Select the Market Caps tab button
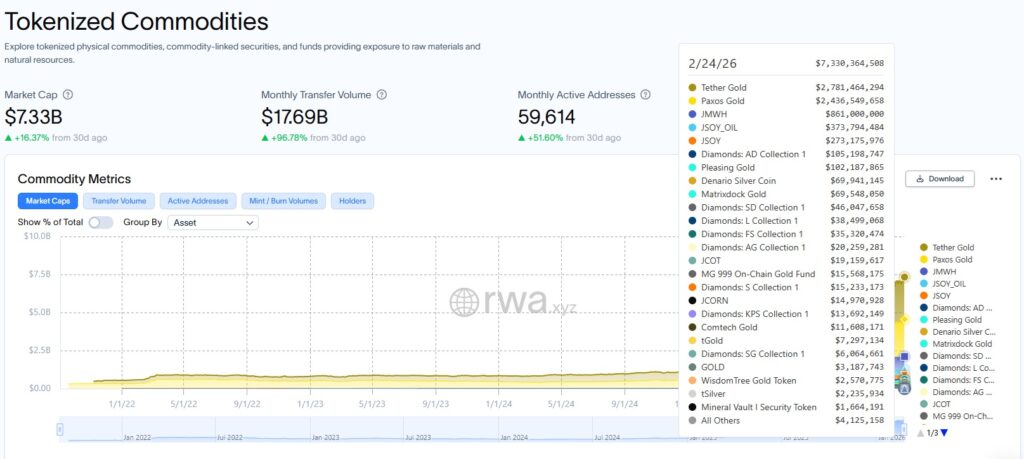This screenshot has width=1024, height=459. pyautogui.click(x=47, y=201)
